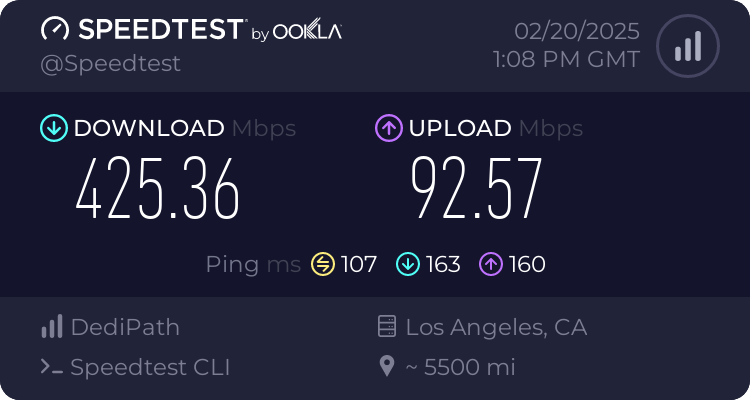The height and width of the screenshot is (400, 750).
Task: Click the Speedtest gauge logo icon
Action: pyautogui.click(x=55, y=29)
